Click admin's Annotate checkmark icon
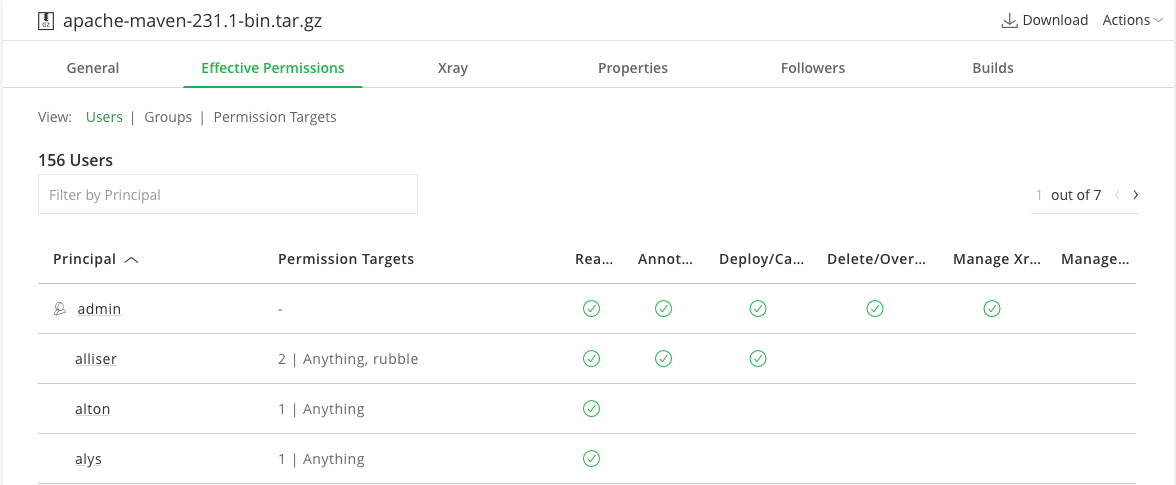 (663, 308)
